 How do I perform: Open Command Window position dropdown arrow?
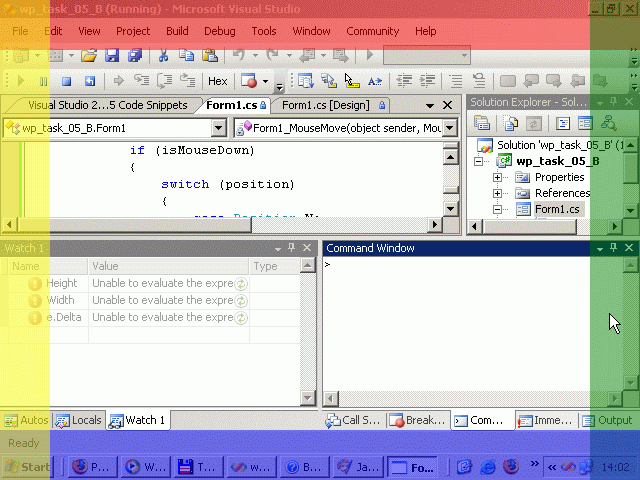[x=600, y=248]
